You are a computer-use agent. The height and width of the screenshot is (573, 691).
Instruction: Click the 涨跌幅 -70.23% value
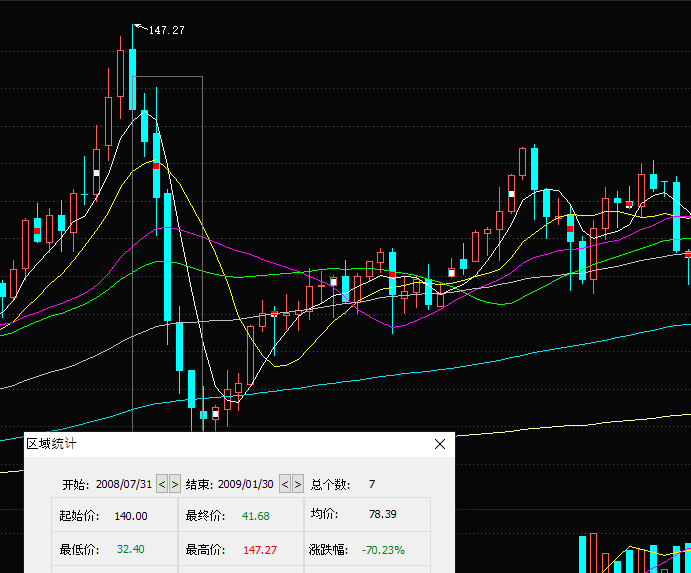pos(386,550)
